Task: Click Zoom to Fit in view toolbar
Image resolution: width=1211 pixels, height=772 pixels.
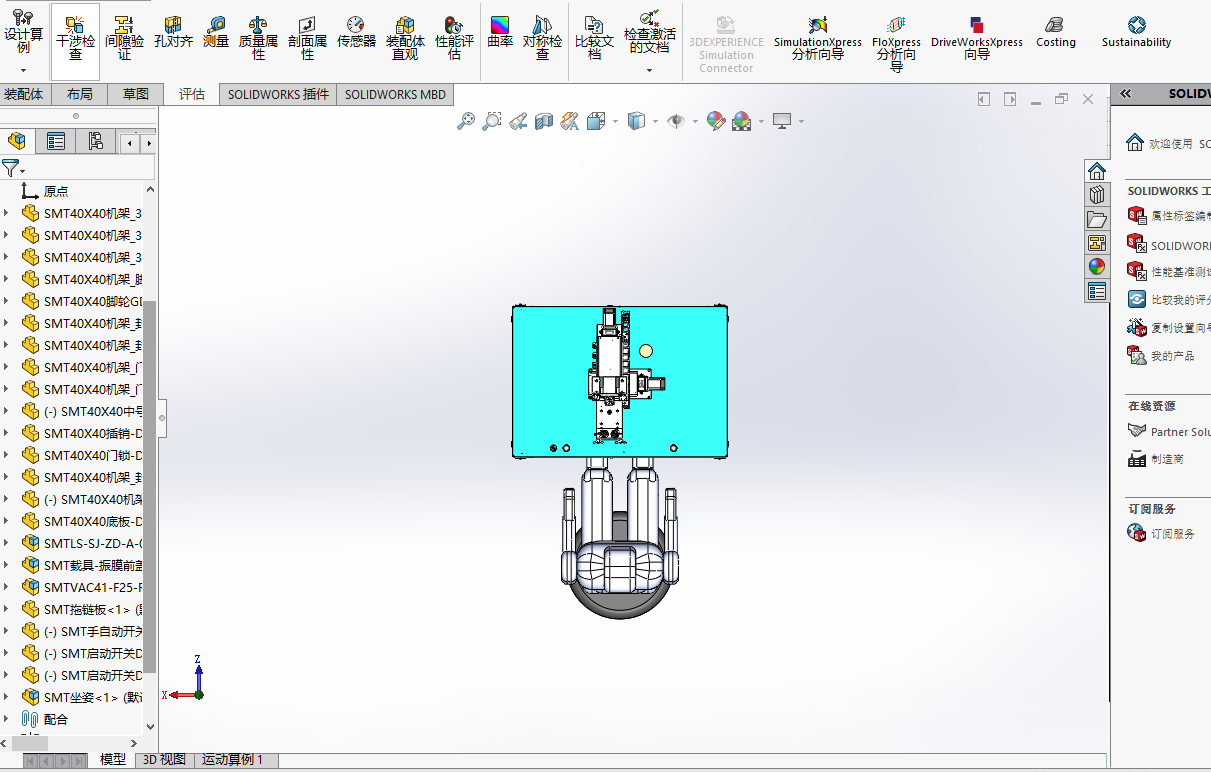Action: coord(465,121)
